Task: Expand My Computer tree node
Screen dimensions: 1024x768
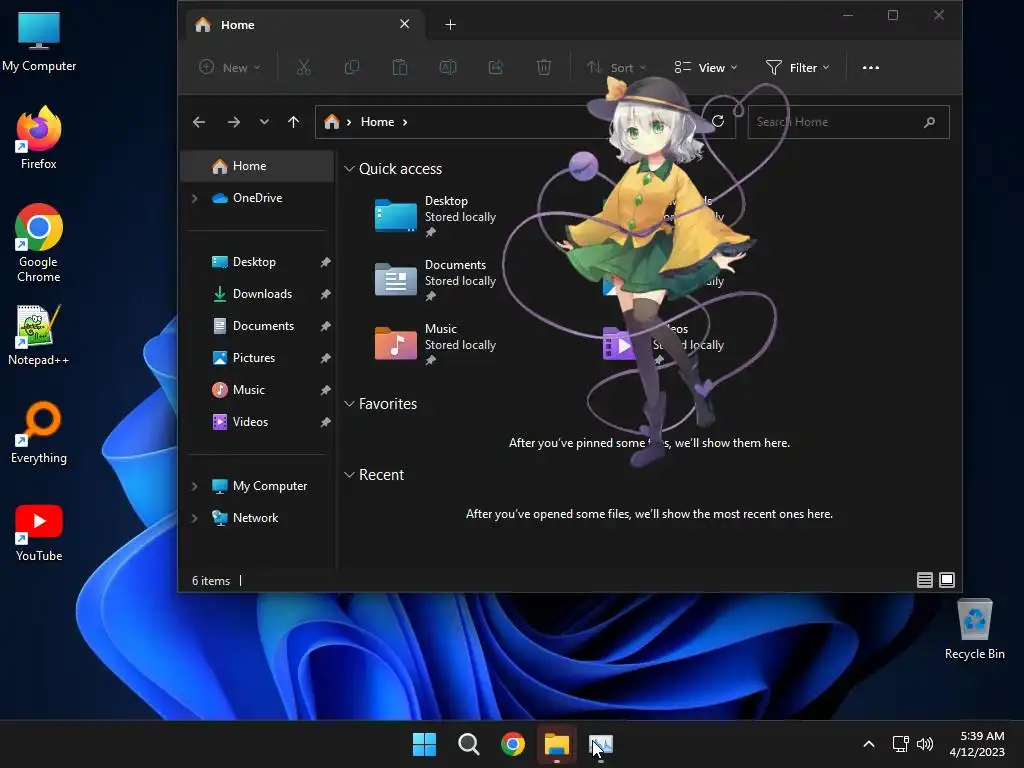Action: point(195,486)
